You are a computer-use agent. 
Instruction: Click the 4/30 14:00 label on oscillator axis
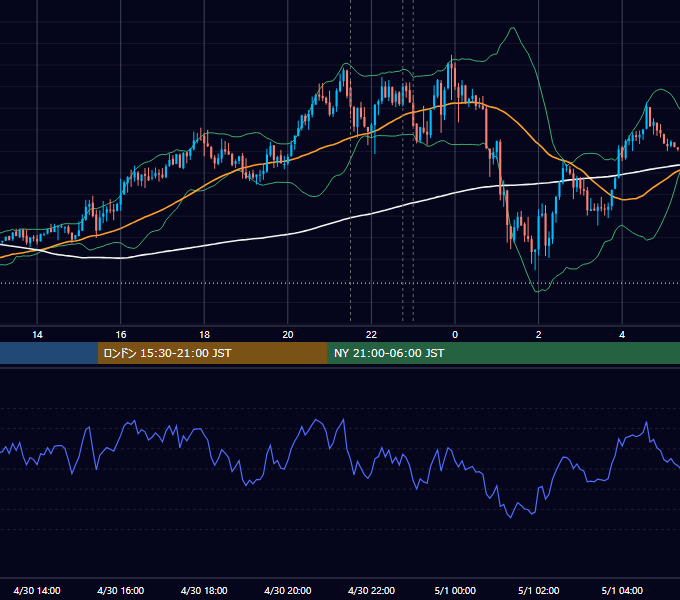37,590
